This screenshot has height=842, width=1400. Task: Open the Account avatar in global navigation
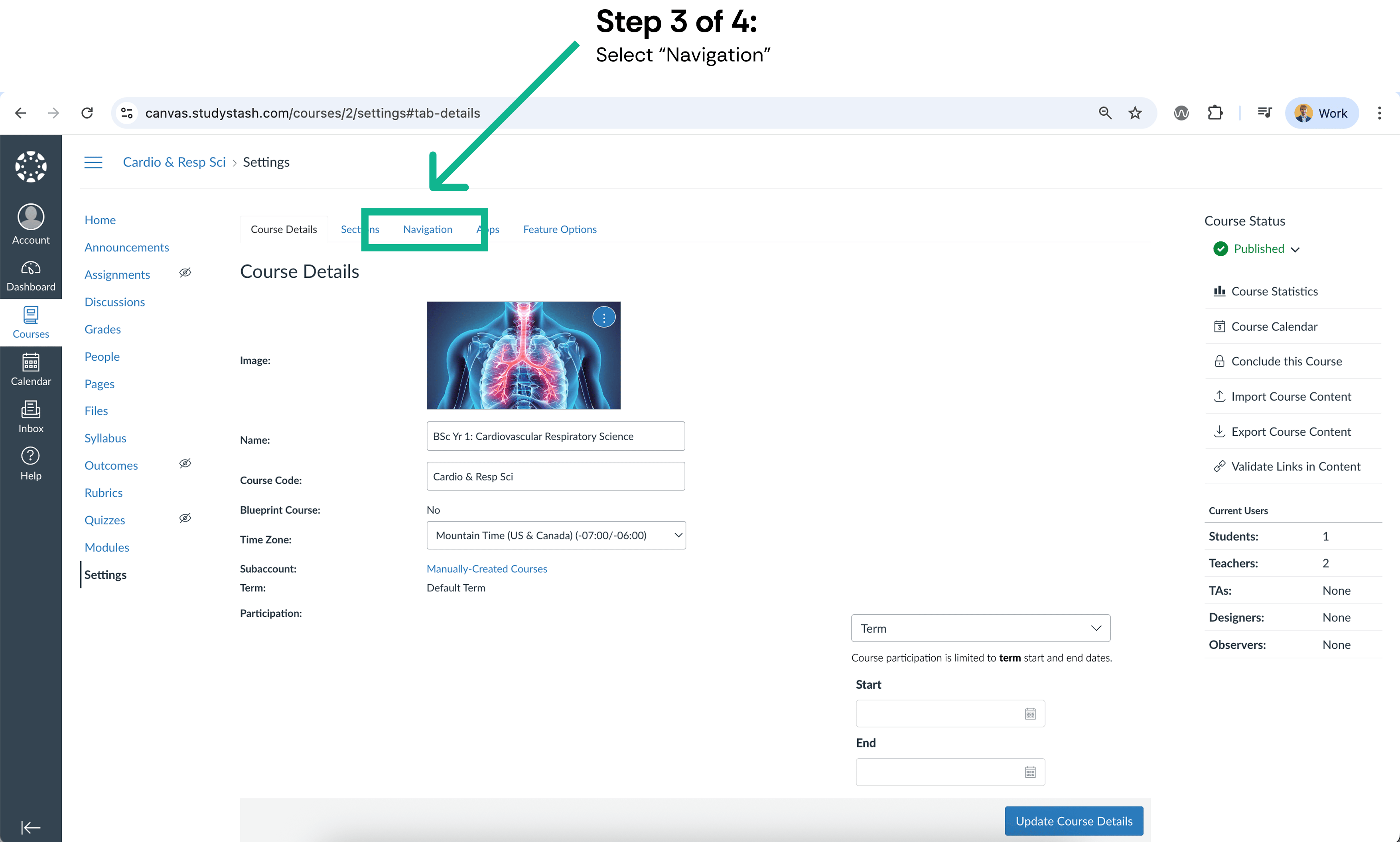pos(31,225)
